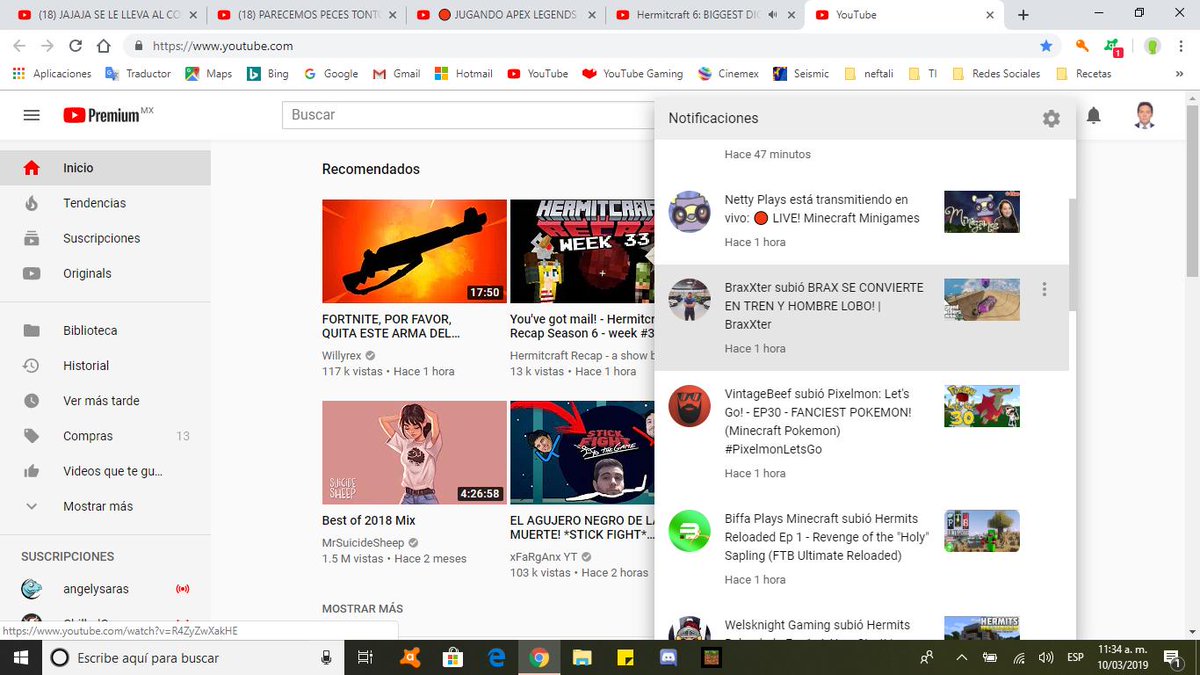Open more options for BraxXter notification

tap(1044, 289)
